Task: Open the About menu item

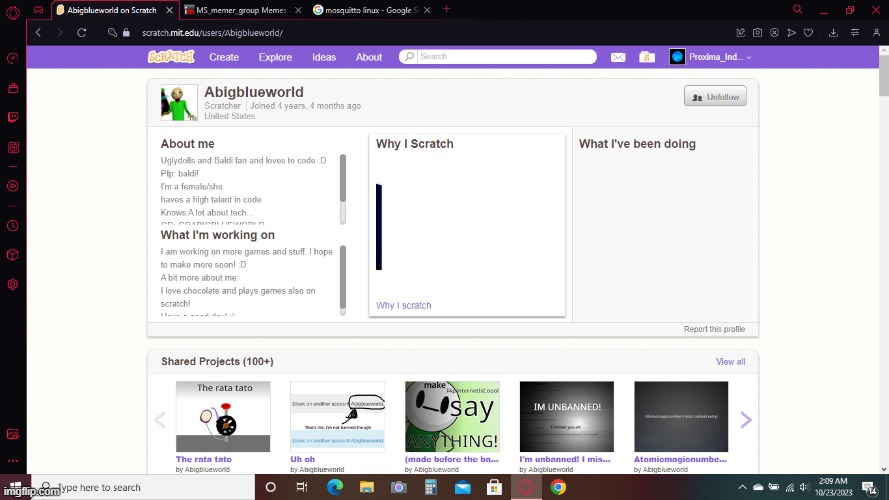Action: pyautogui.click(x=369, y=57)
